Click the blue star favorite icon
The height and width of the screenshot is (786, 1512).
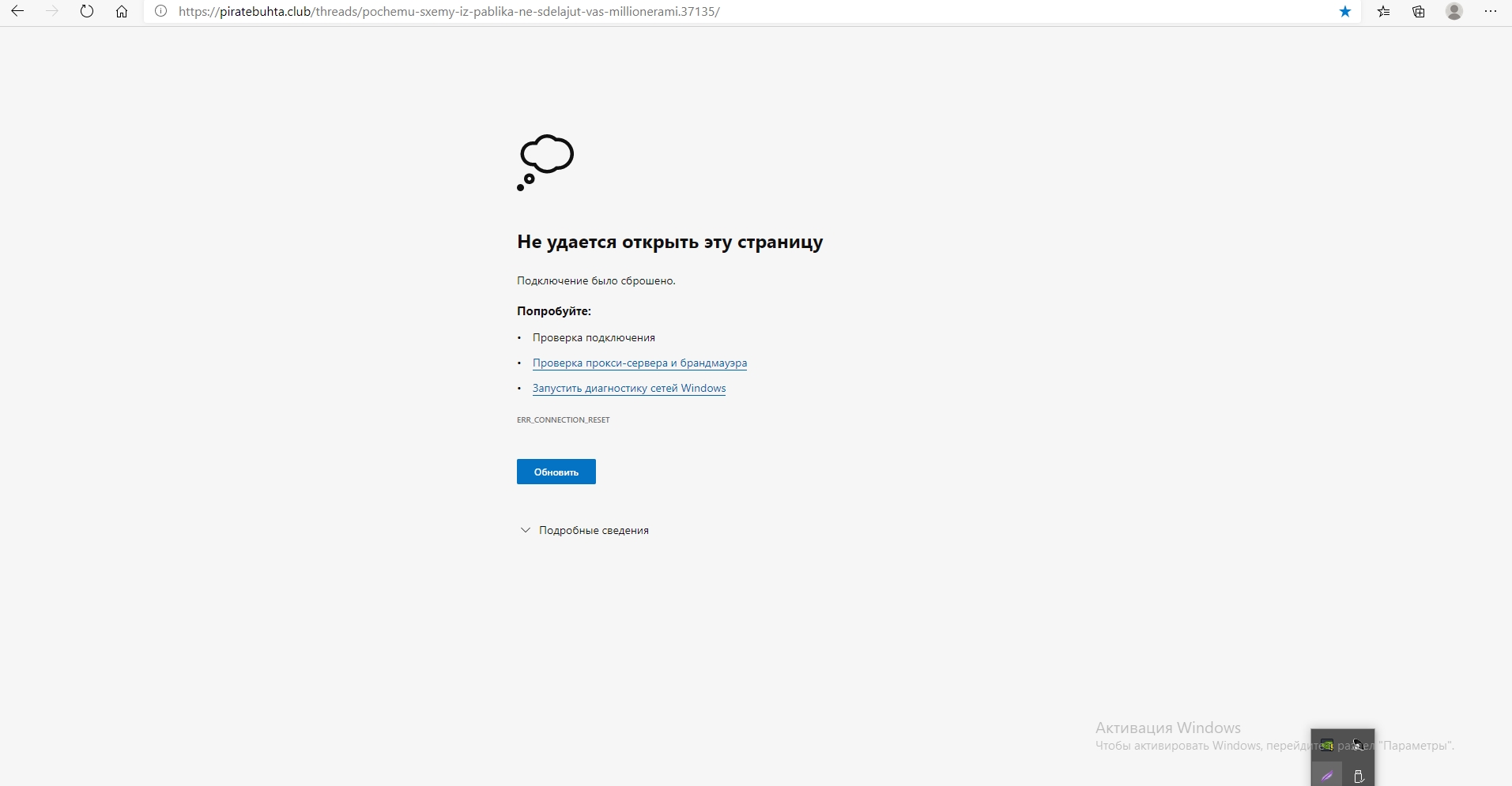pyautogui.click(x=1345, y=11)
